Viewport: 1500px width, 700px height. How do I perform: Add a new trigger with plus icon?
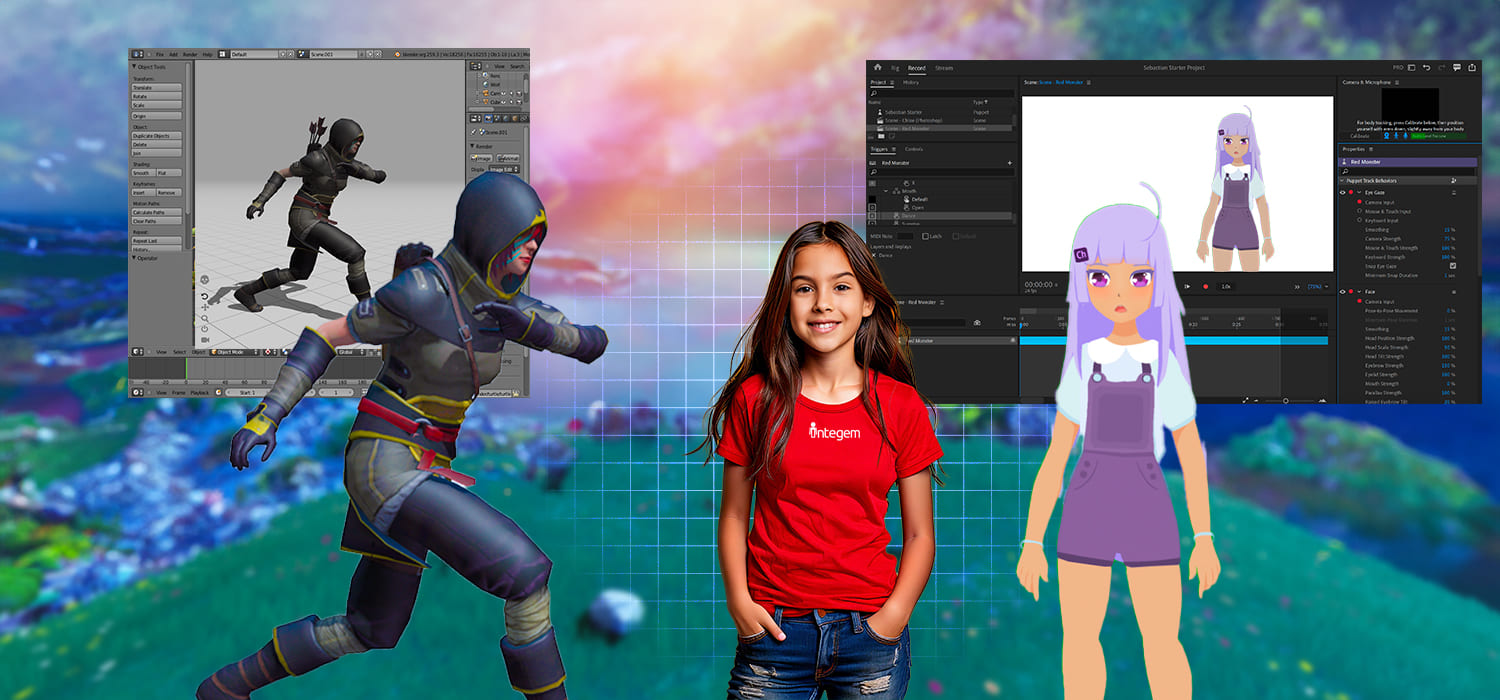click(1009, 163)
